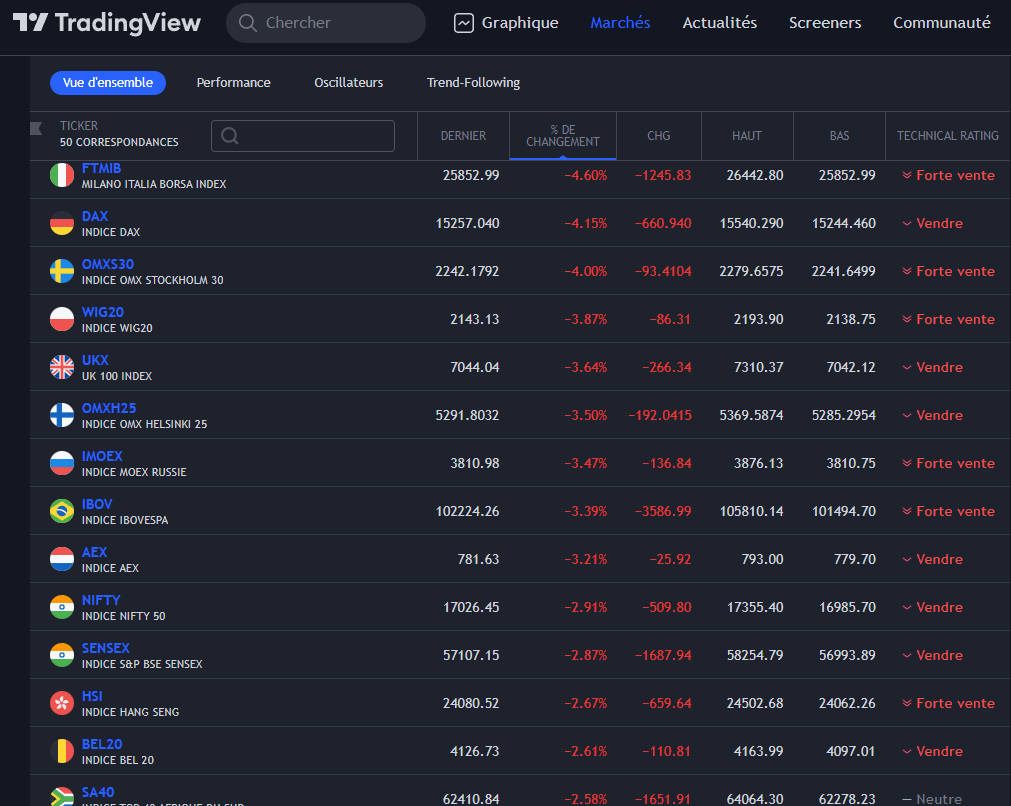1011x806 pixels.
Task: Open the Communauté menu
Action: tap(941, 23)
